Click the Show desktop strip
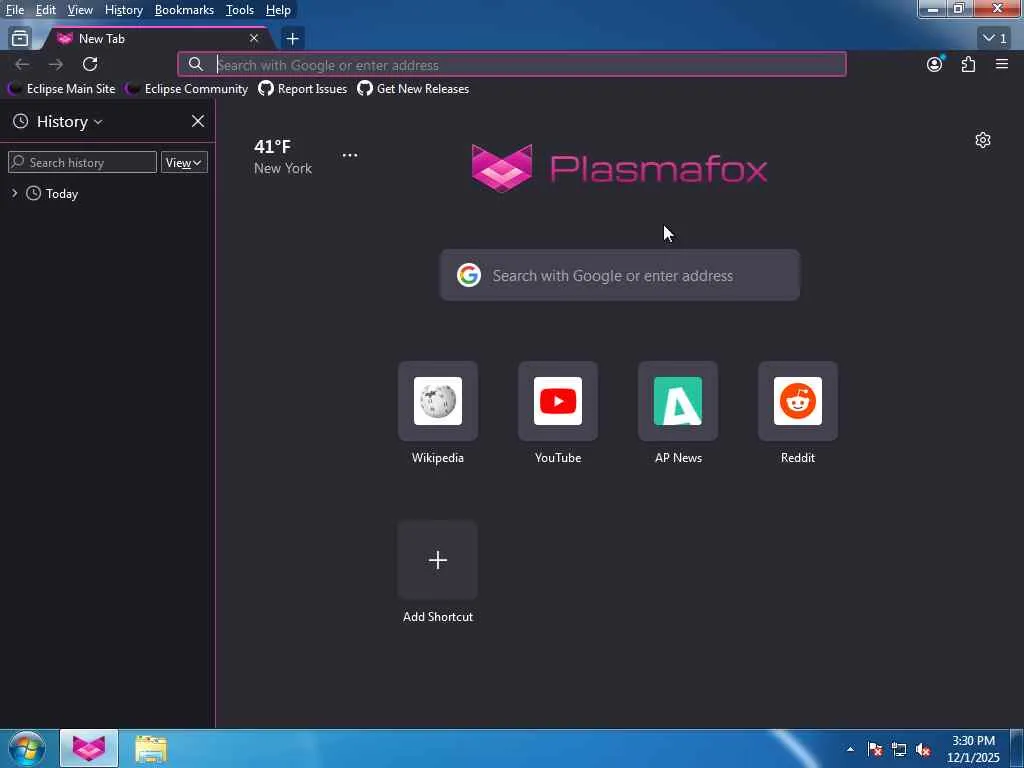This screenshot has height=768, width=1024. tap(1017, 749)
